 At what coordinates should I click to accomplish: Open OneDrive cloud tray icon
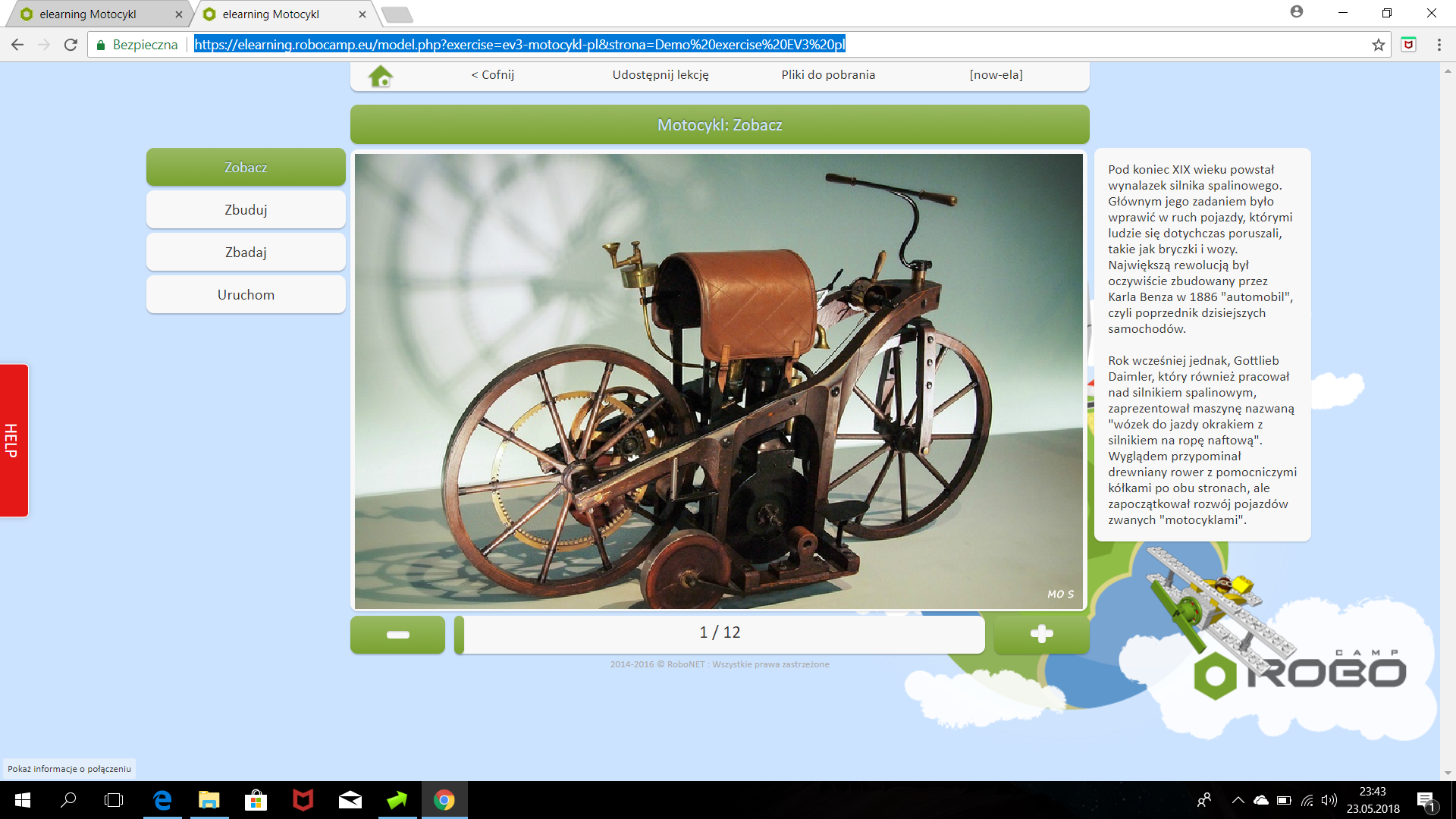click(1261, 800)
